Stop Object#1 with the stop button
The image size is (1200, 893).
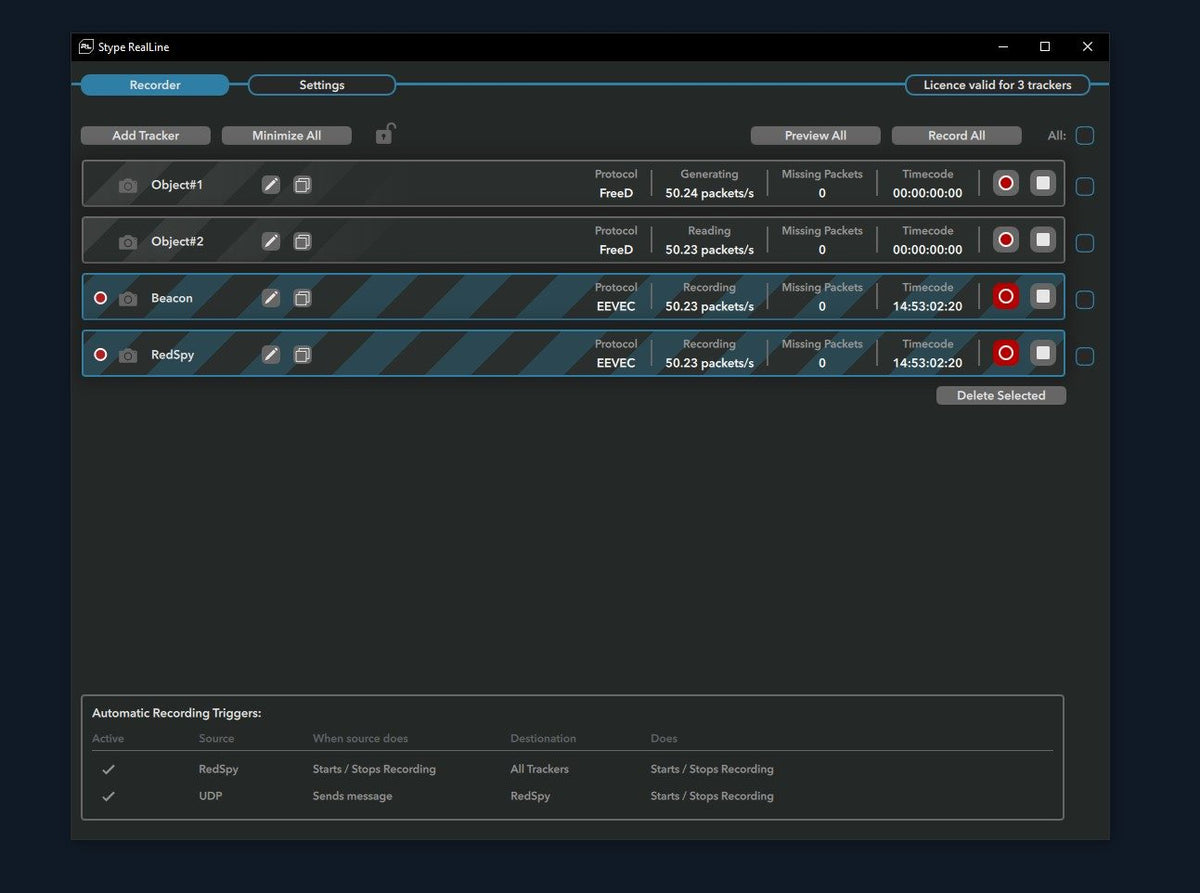(x=1043, y=183)
